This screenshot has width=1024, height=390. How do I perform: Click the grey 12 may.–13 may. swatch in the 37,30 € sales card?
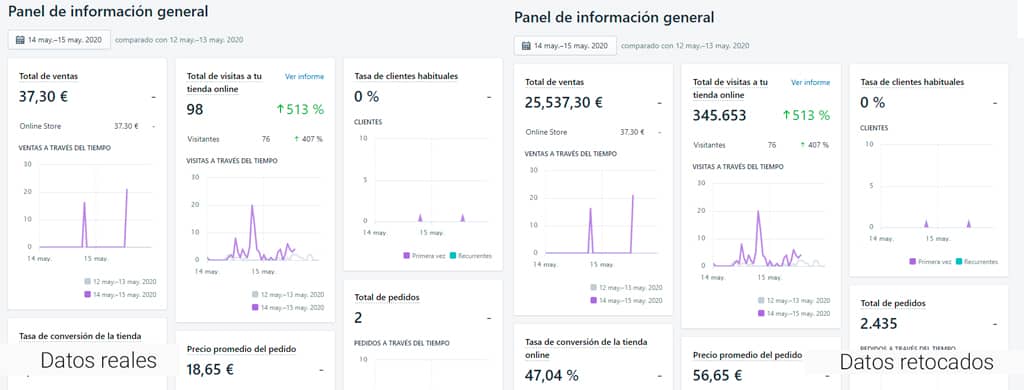88,282
